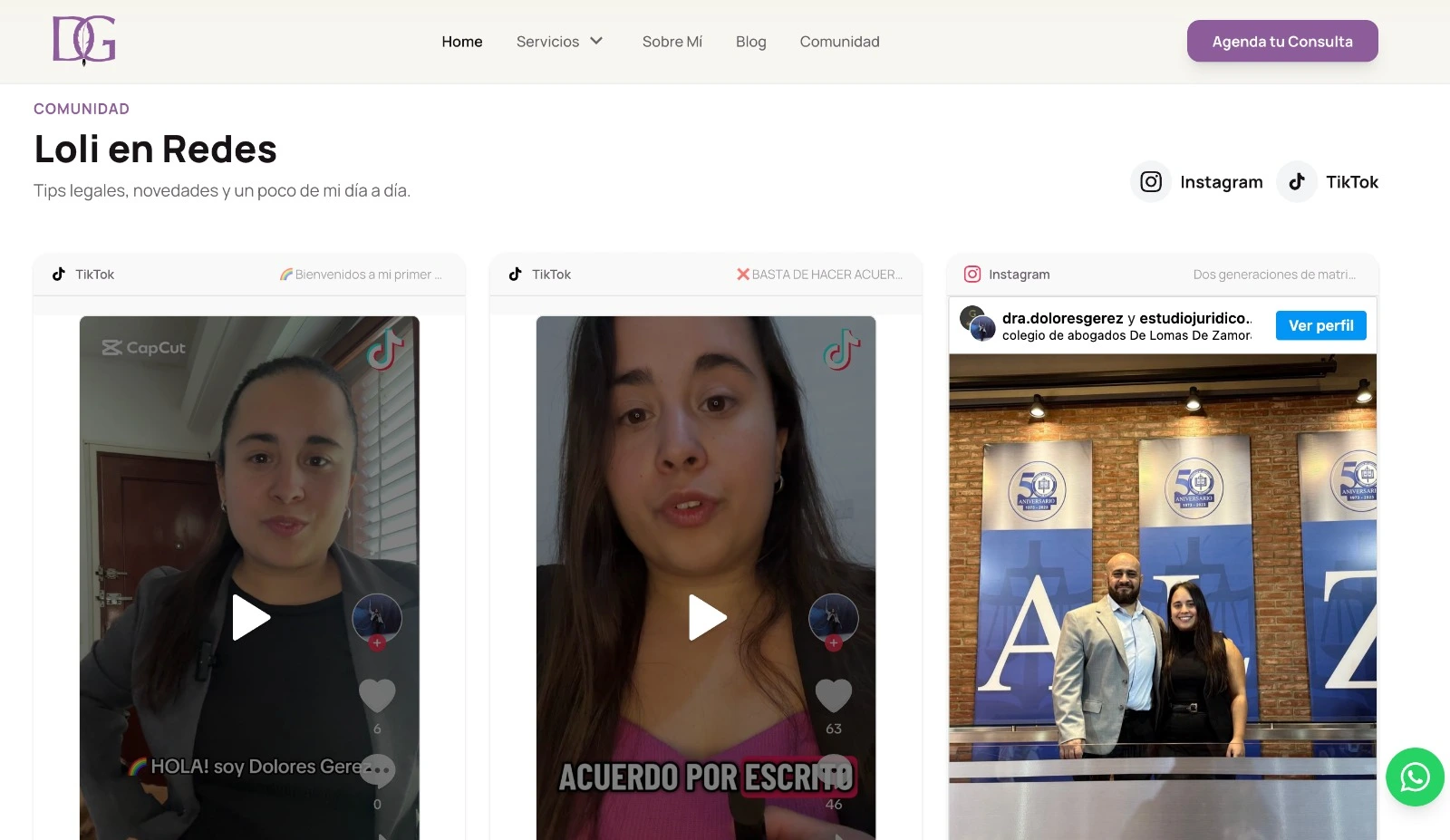Viewport: 1450px width, 840px height.
Task: Expand the Servicios dropdown menu
Action: point(547,42)
